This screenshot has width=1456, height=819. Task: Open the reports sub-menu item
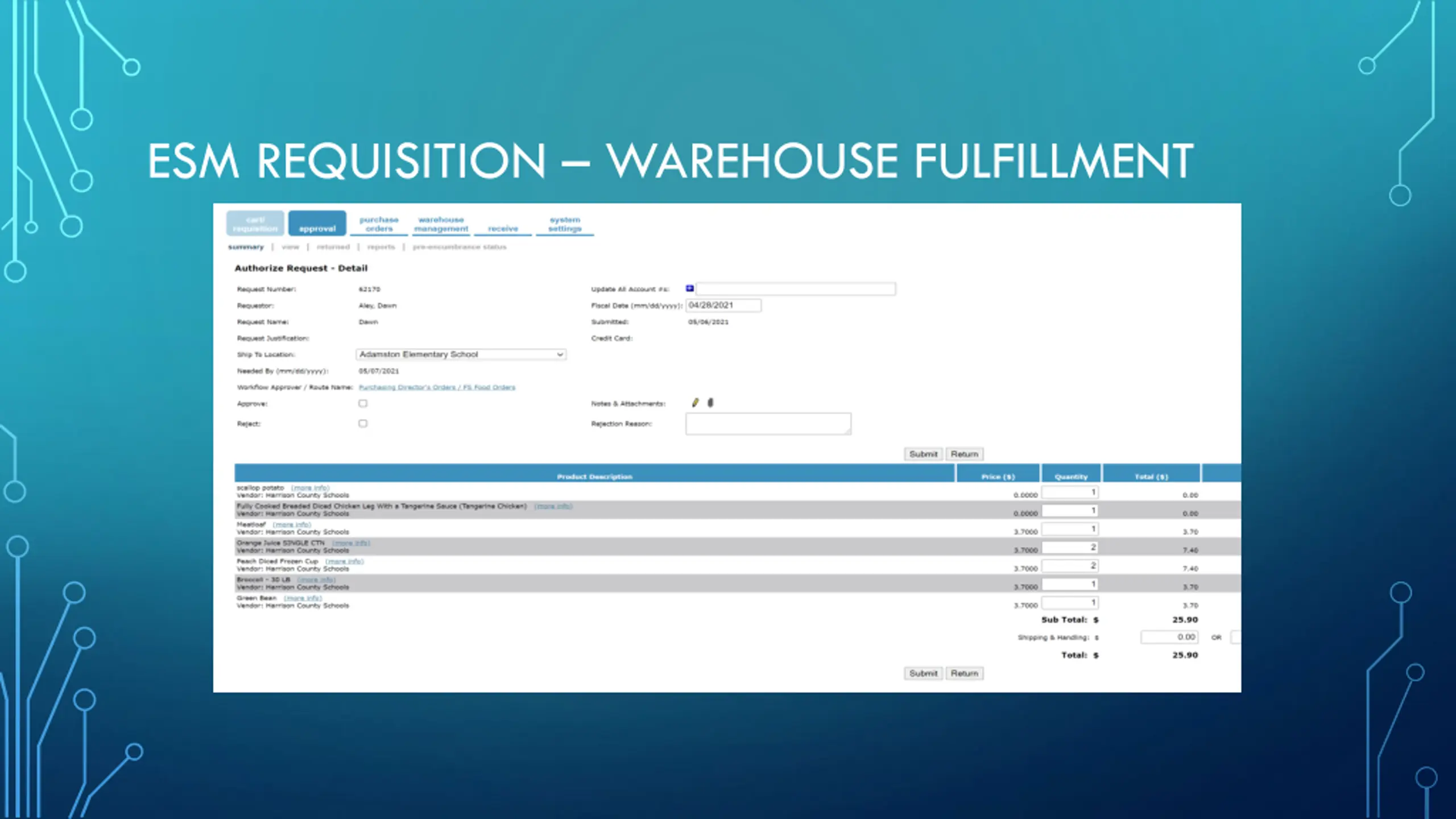381,247
